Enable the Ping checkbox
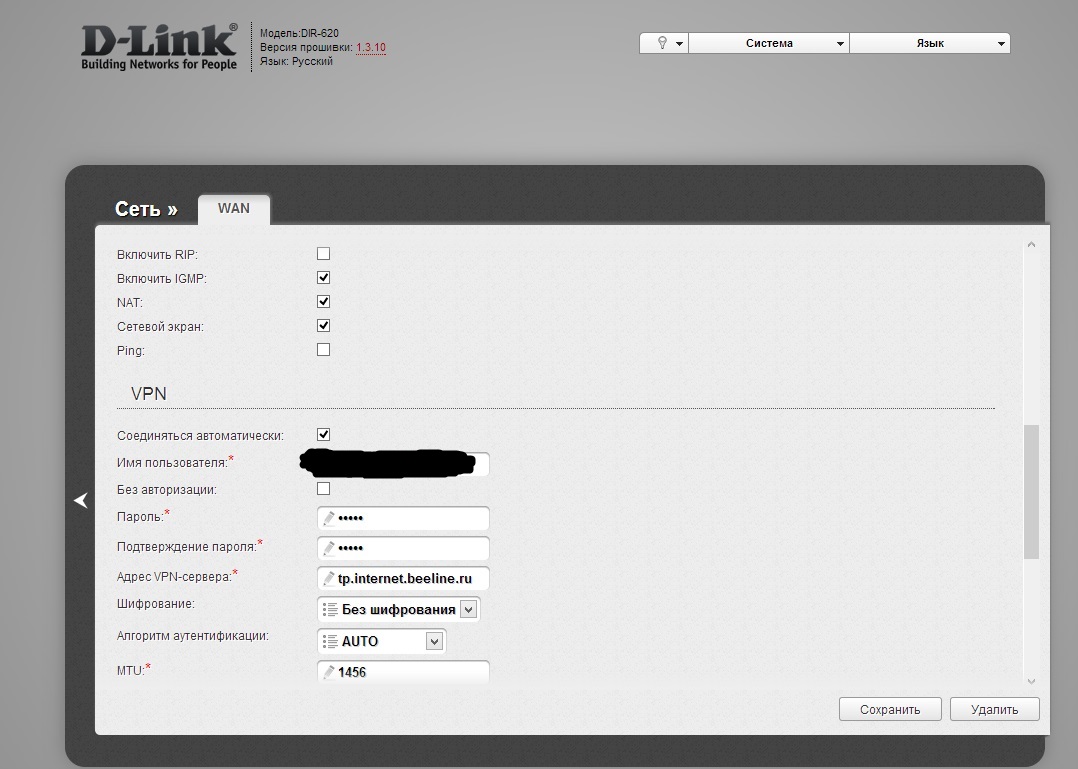 pyautogui.click(x=323, y=350)
